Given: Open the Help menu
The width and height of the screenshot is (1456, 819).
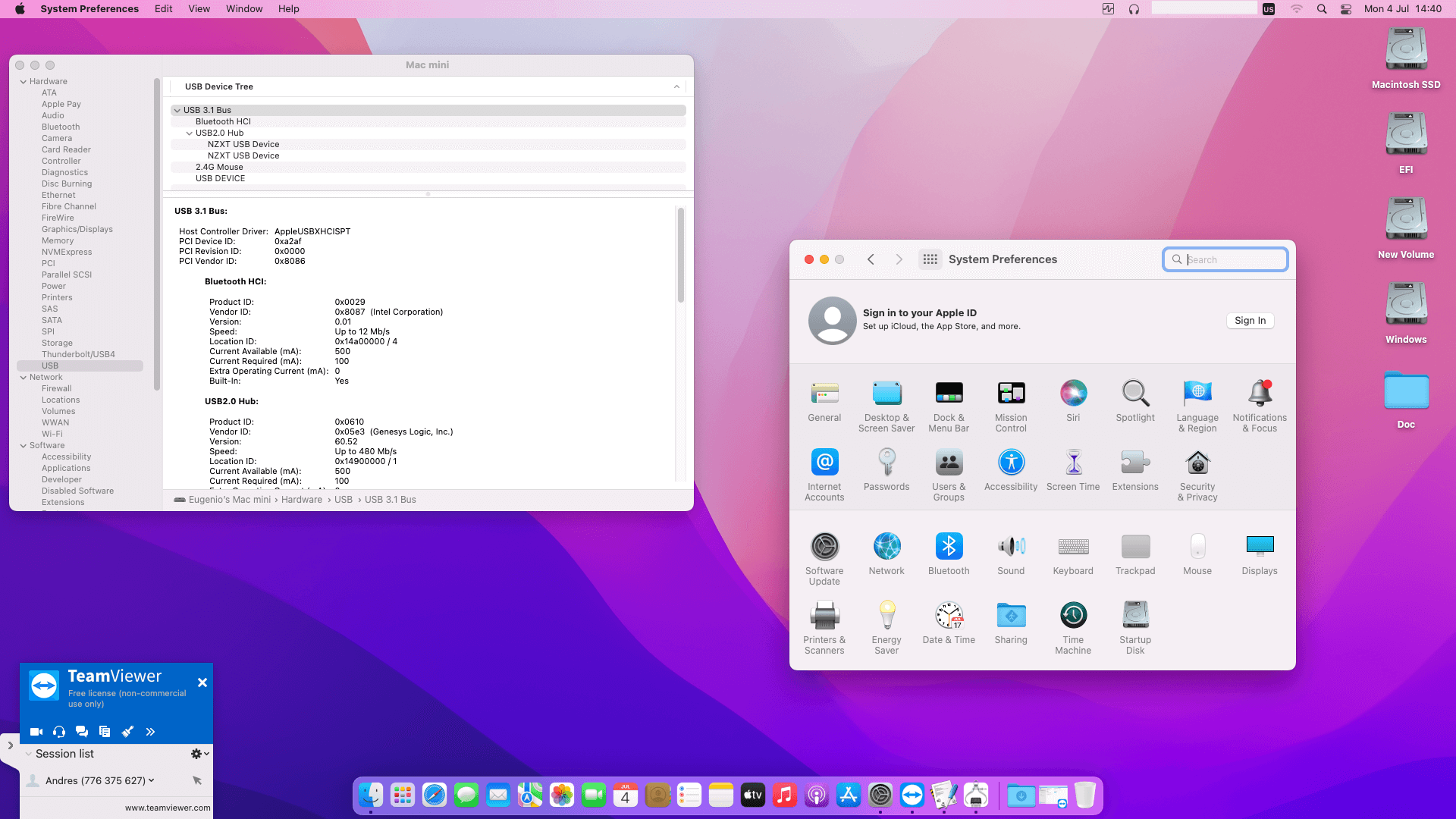Looking at the screenshot, I should (289, 9).
